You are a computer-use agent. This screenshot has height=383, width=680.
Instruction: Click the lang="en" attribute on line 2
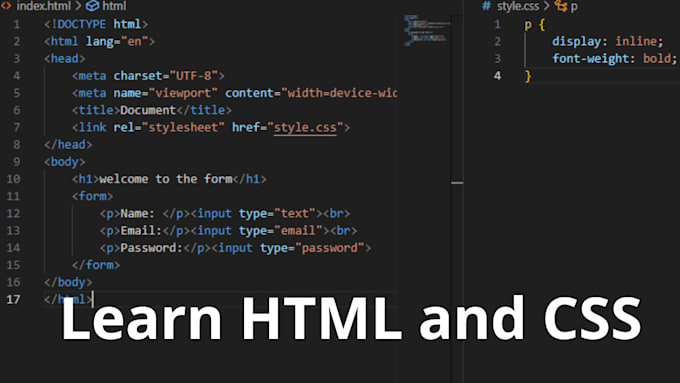pos(117,42)
